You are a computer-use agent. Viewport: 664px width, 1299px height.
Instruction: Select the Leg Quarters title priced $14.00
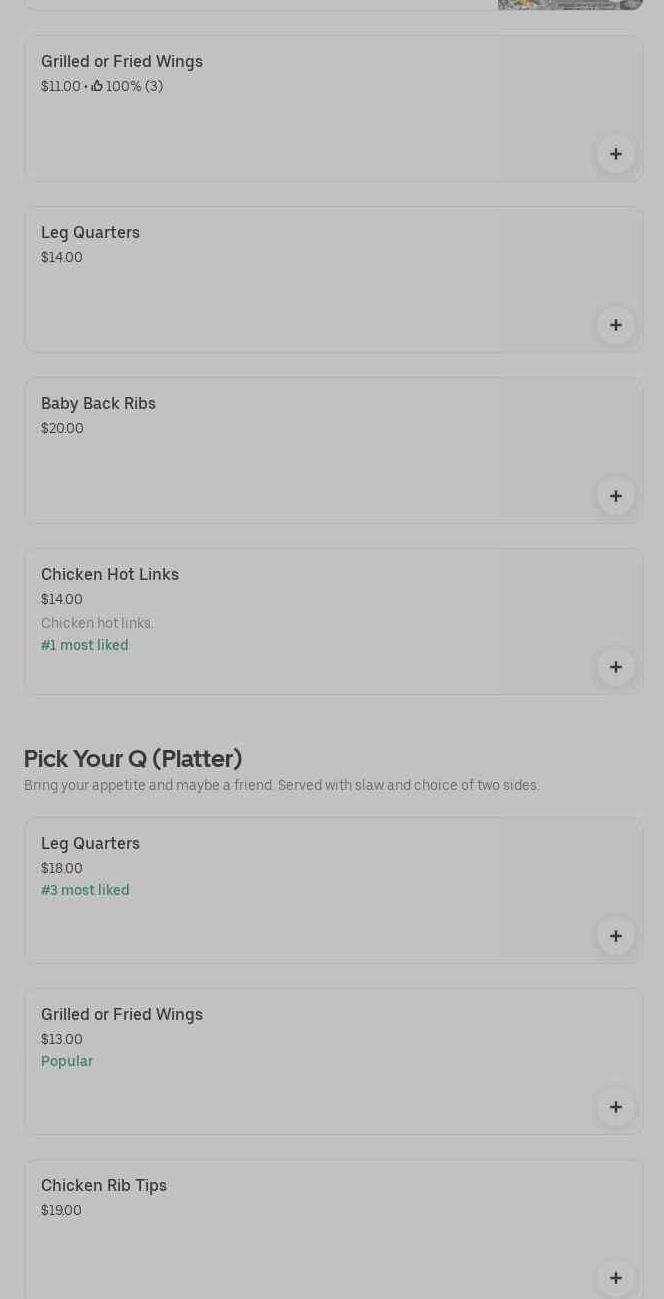pyautogui.click(x=90, y=233)
